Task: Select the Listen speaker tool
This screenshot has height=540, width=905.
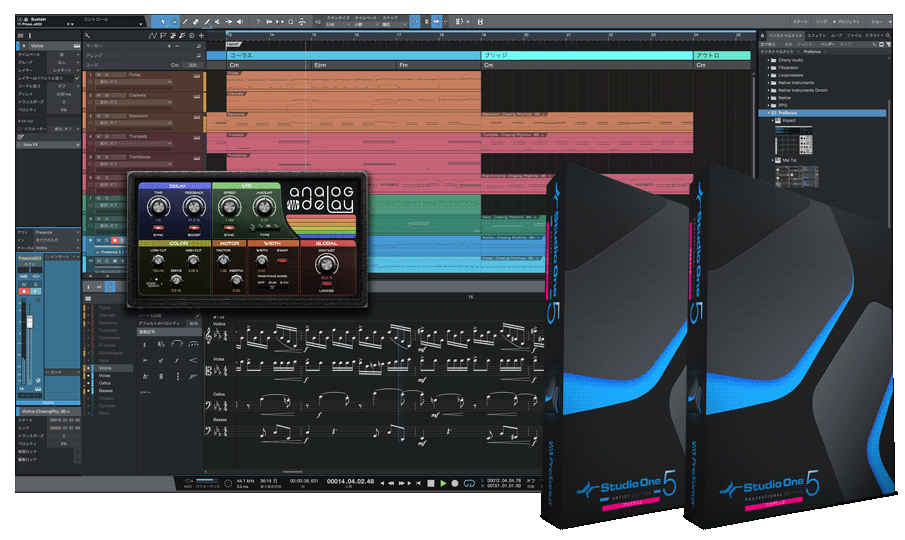Action: click(240, 22)
